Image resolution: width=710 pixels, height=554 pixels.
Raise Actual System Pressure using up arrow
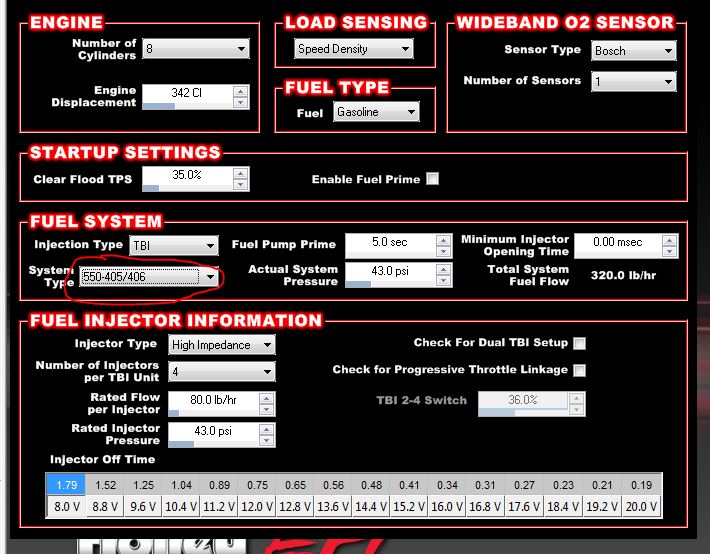coord(442,266)
